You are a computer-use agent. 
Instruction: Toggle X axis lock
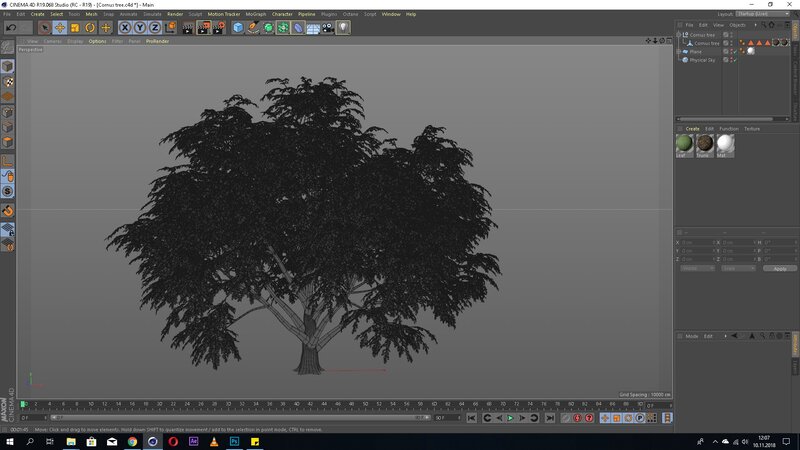coord(125,28)
